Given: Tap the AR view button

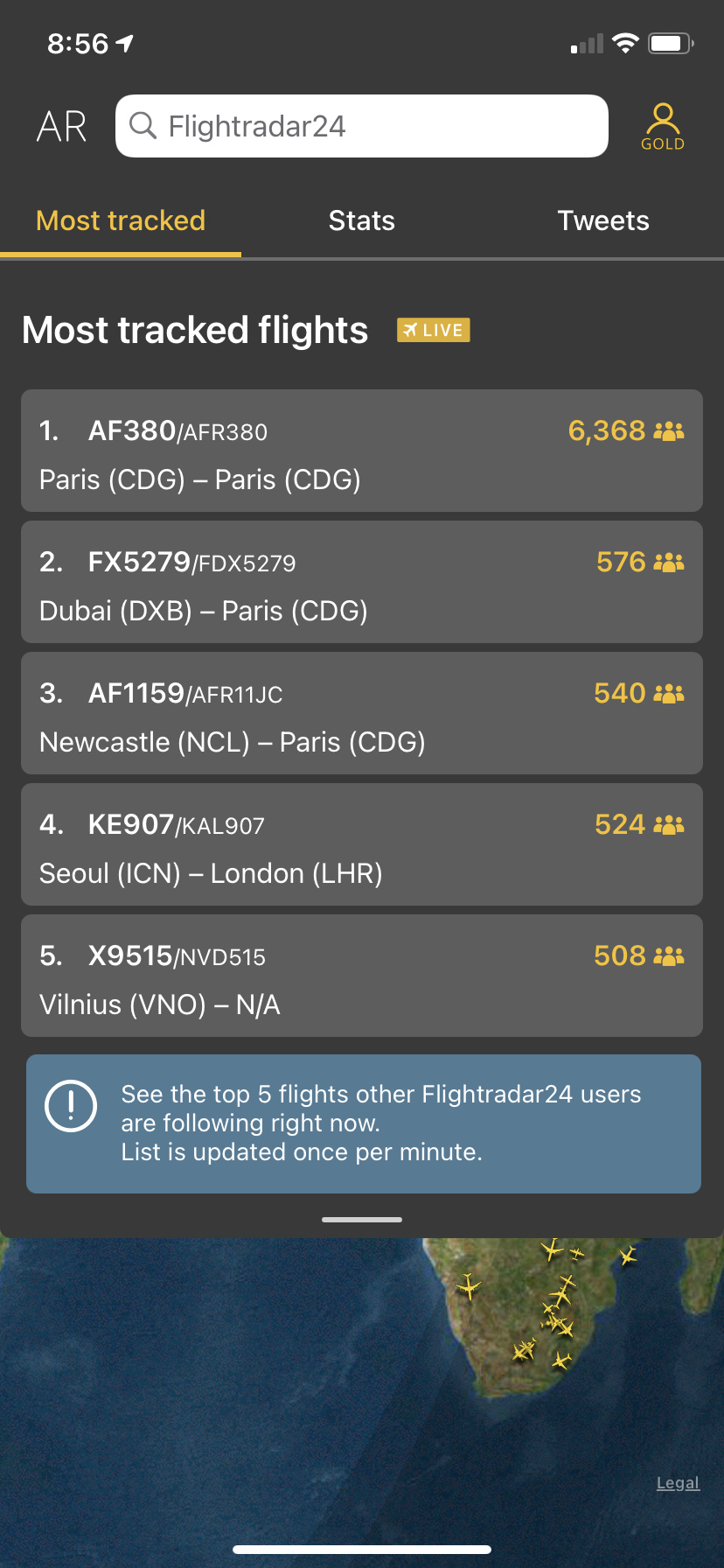Looking at the screenshot, I should (62, 127).
